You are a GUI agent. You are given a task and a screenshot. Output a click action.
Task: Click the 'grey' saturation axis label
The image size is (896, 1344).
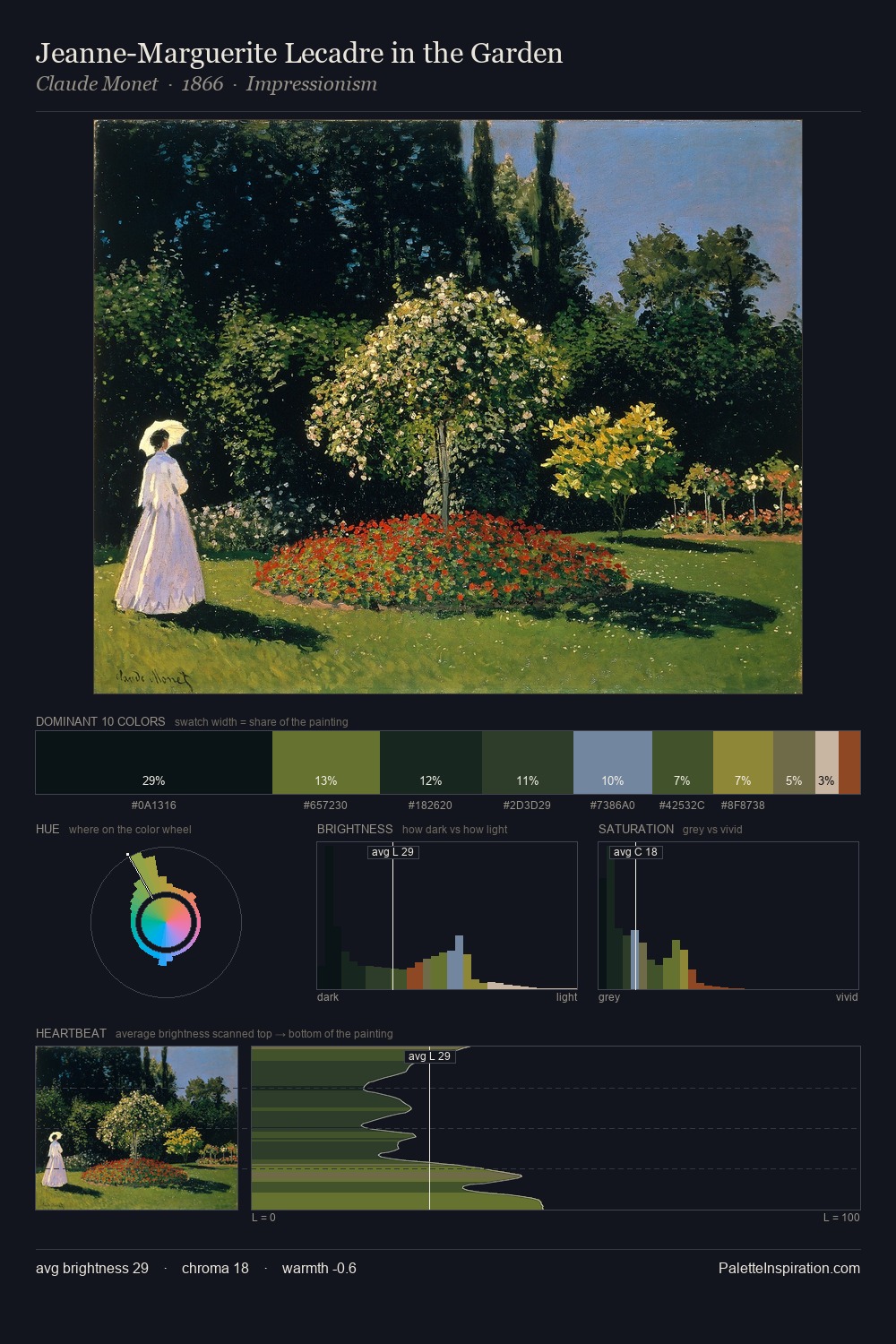point(609,997)
